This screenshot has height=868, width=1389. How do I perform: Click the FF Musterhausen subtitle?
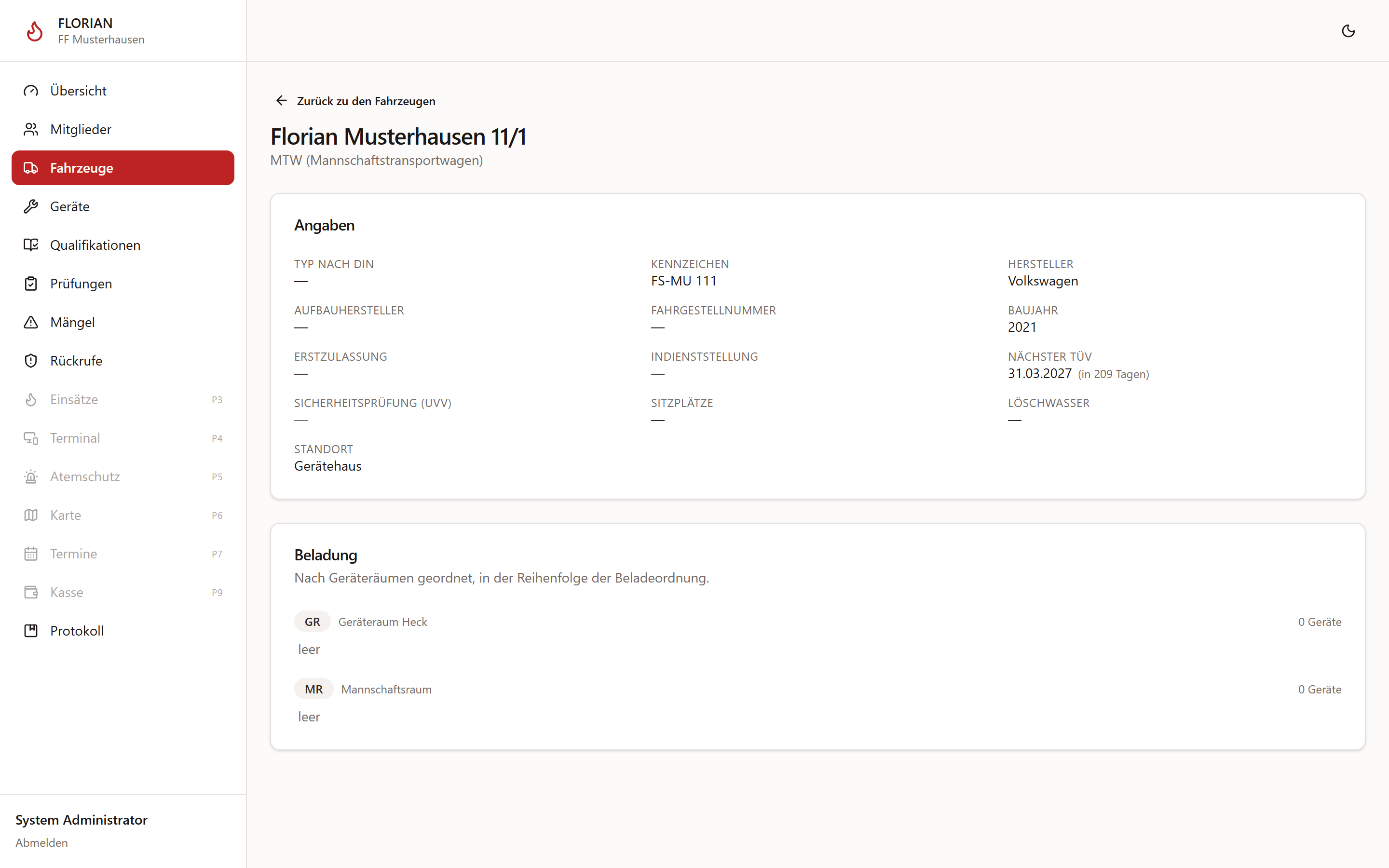point(101,40)
